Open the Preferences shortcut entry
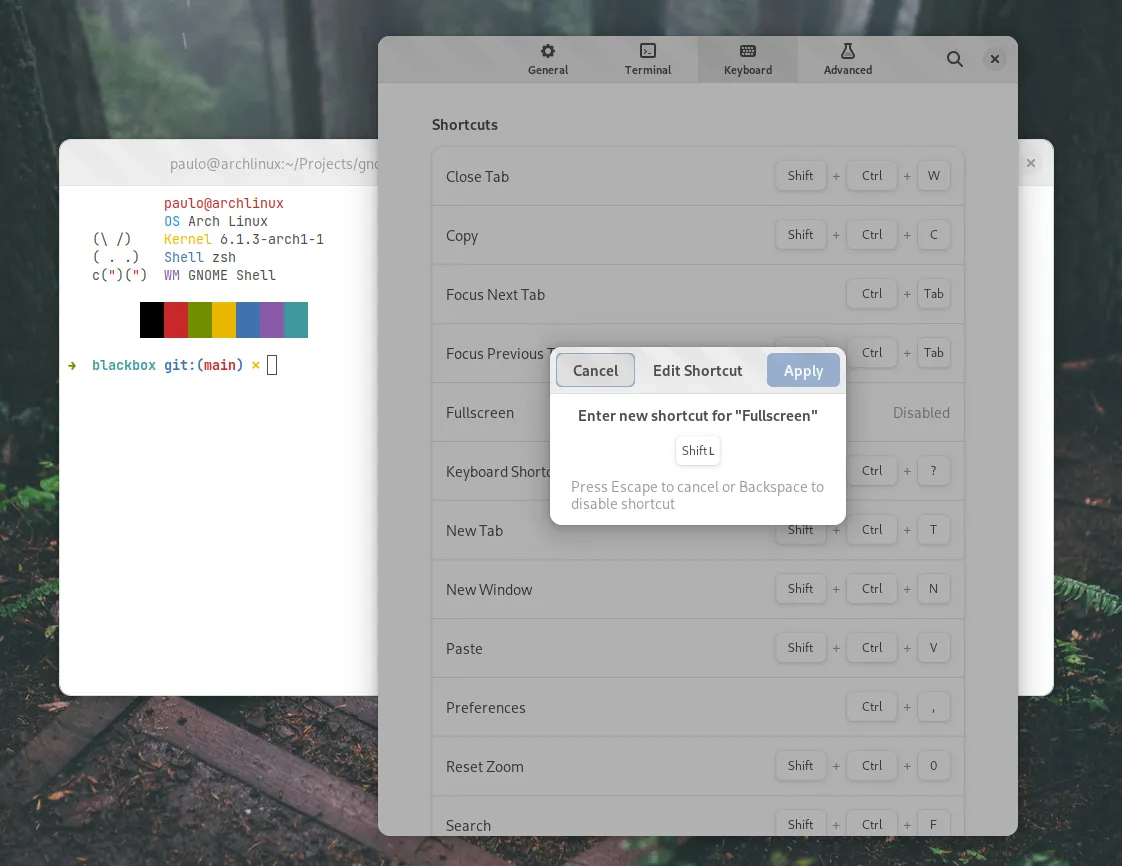 [x=600, y=708]
